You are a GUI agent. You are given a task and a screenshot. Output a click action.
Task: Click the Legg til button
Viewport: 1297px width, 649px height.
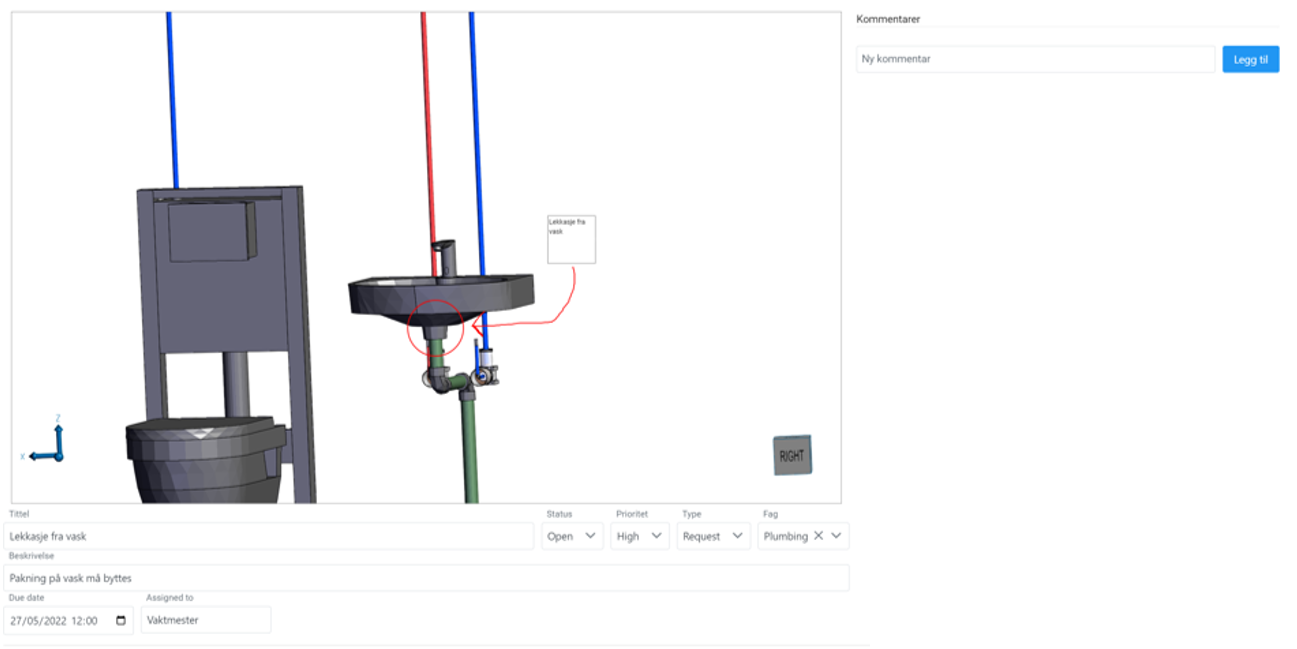click(1250, 59)
